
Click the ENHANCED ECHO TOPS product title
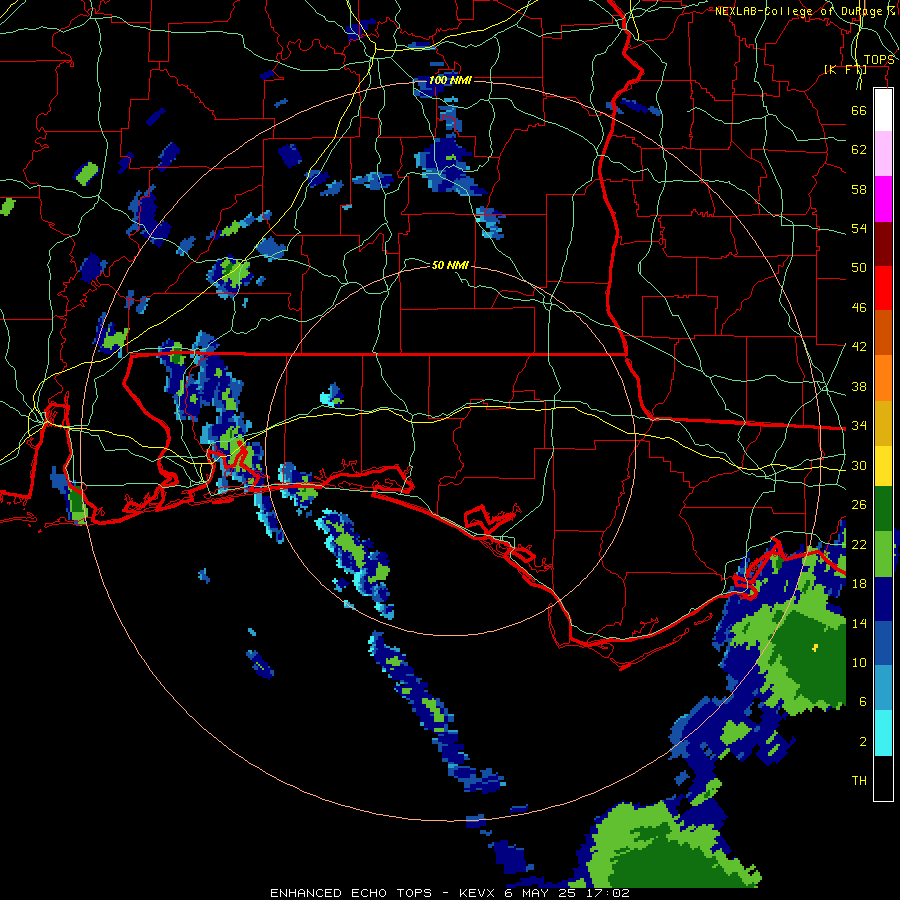point(351,893)
